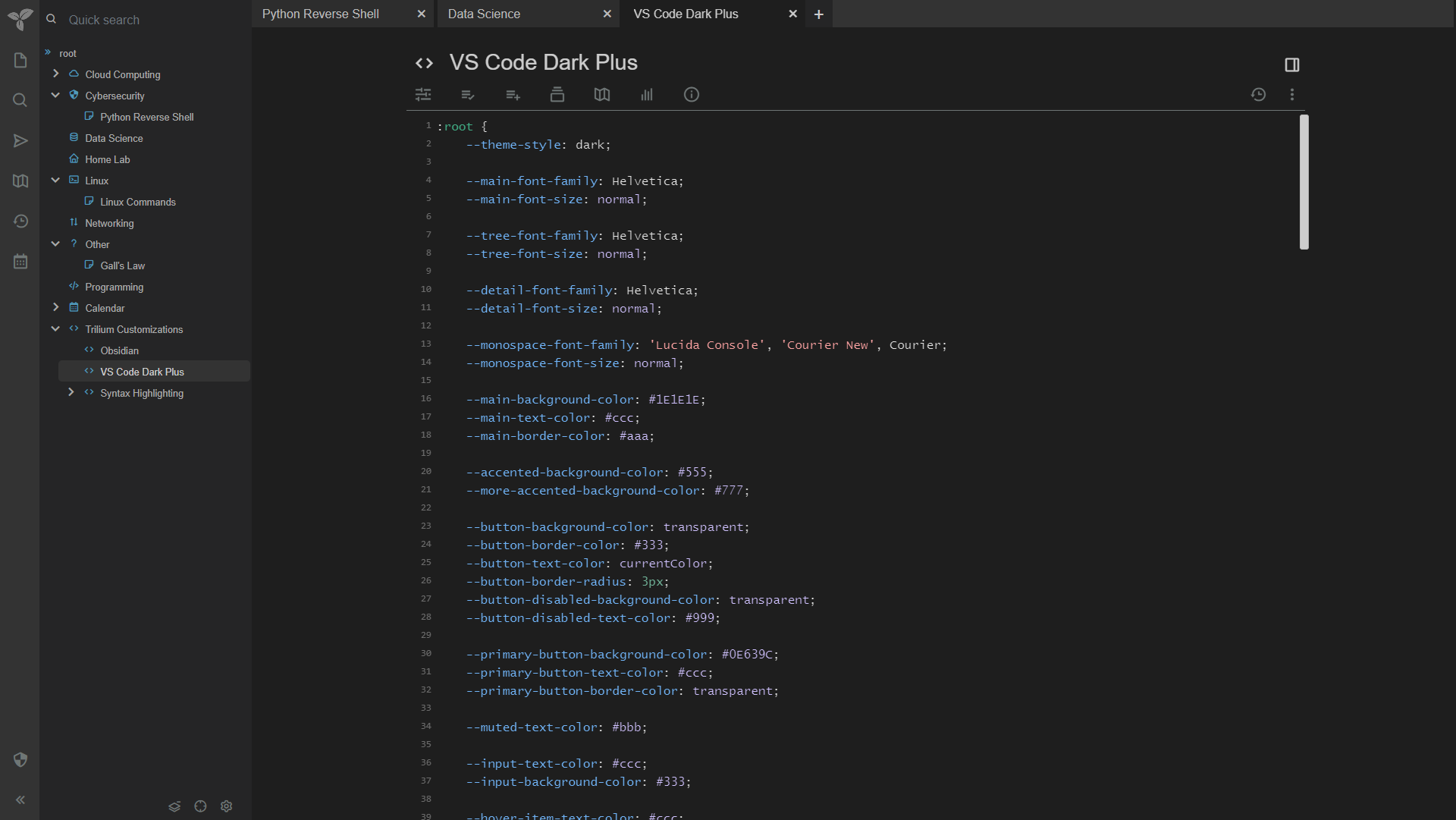Open Basic Properties ribbon icon
Screen dimensions: 1456x820
423,95
